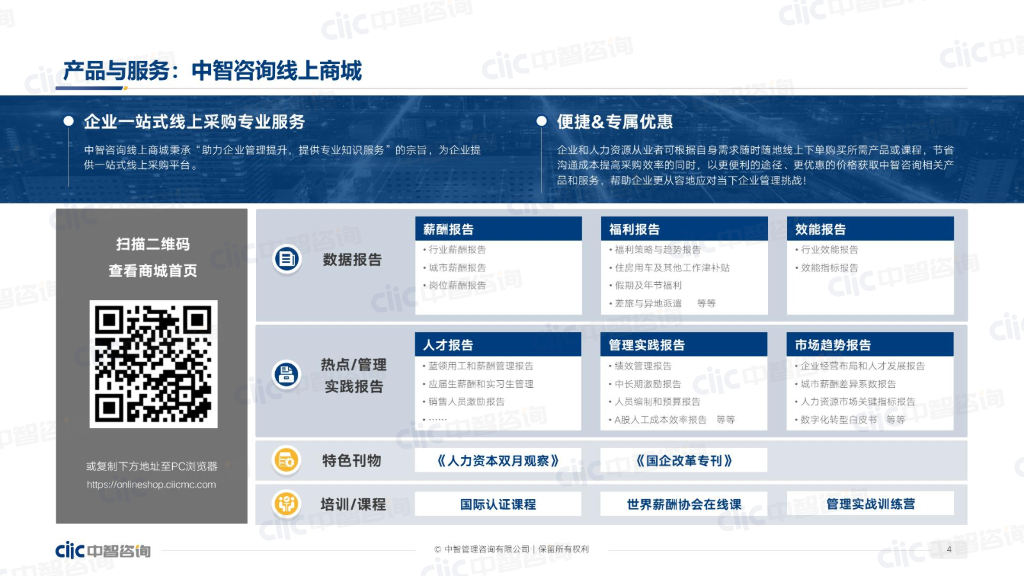Click 差旅与异地派遣 item

[x=648, y=304]
